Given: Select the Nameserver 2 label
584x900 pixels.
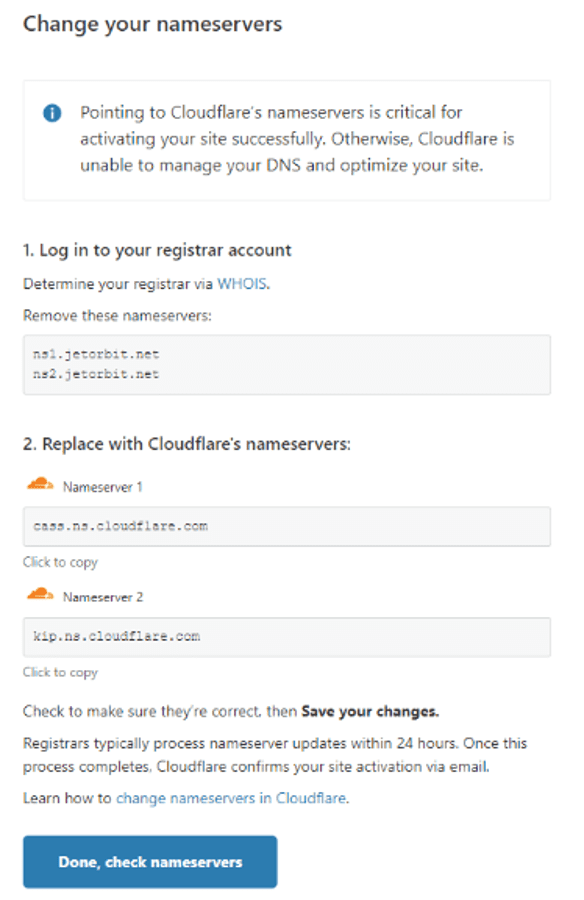Looking at the screenshot, I should point(103,598).
